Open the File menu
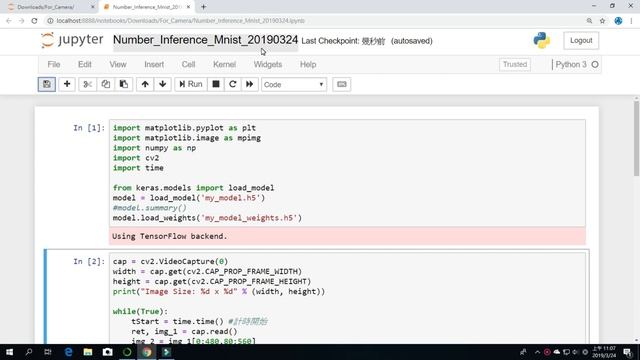The width and height of the screenshot is (640, 360). click(x=54, y=64)
